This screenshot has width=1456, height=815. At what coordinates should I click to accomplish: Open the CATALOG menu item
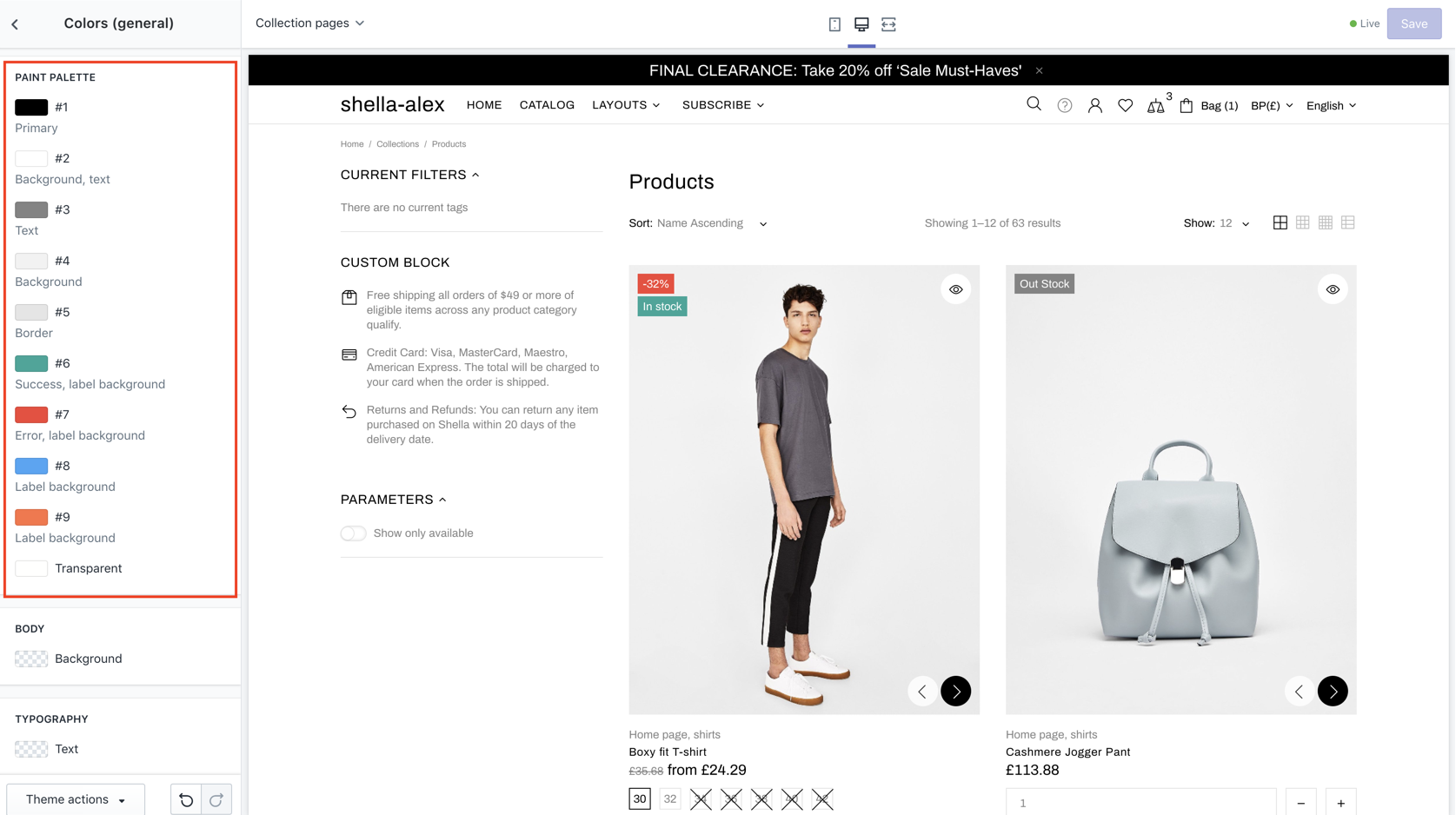(547, 105)
